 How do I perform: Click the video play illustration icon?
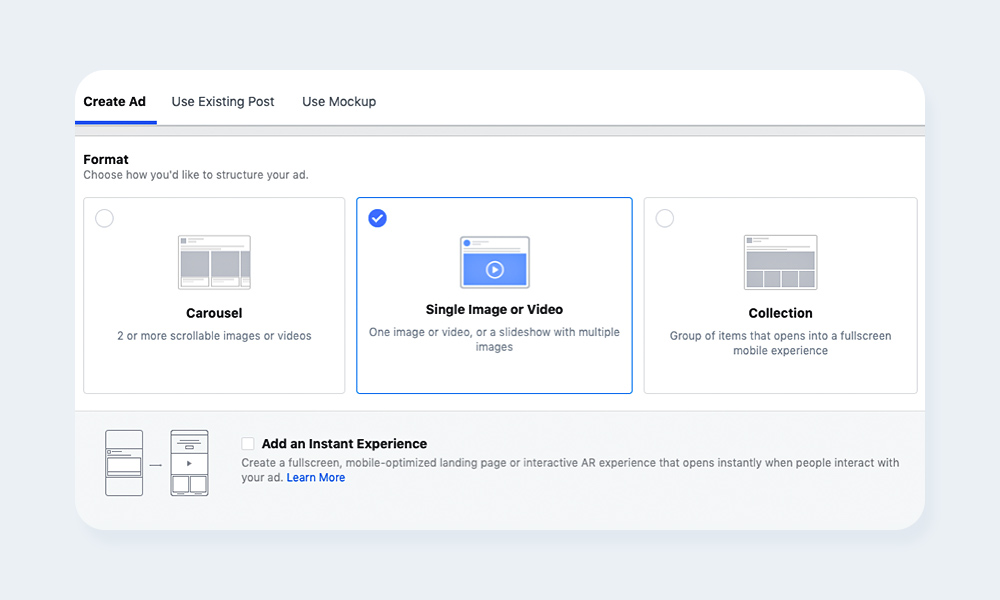pos(495,262)
